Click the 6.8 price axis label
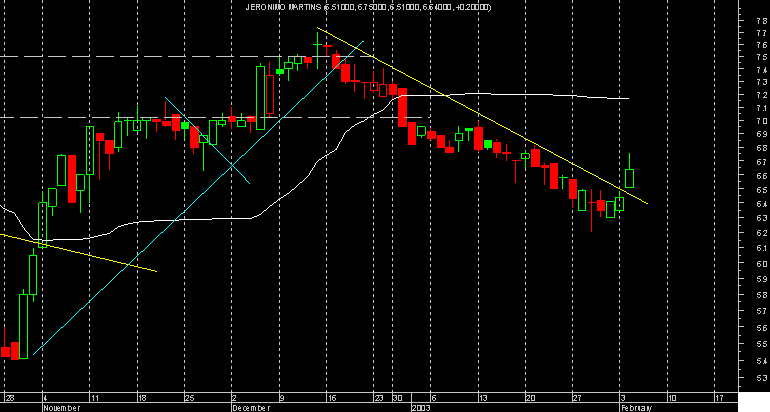 [x=761, y=148]
